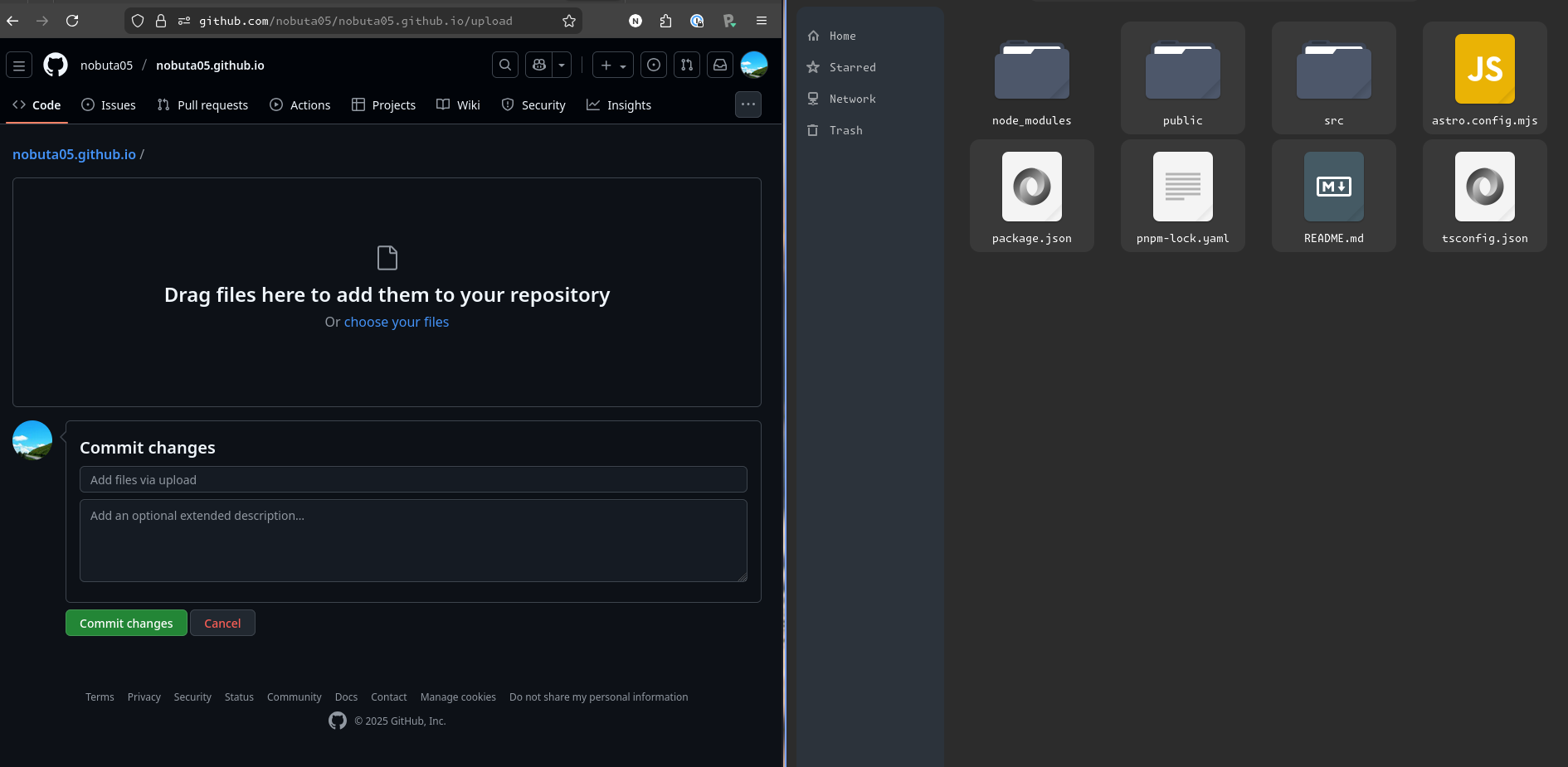1568x767 pixels.
Task: Open Trash in the file manager sidebar
Action: pos(845,130)
